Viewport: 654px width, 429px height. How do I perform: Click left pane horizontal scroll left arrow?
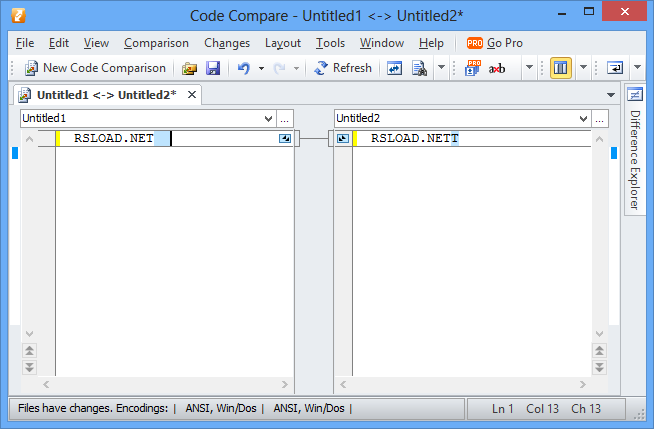[46, 384]
